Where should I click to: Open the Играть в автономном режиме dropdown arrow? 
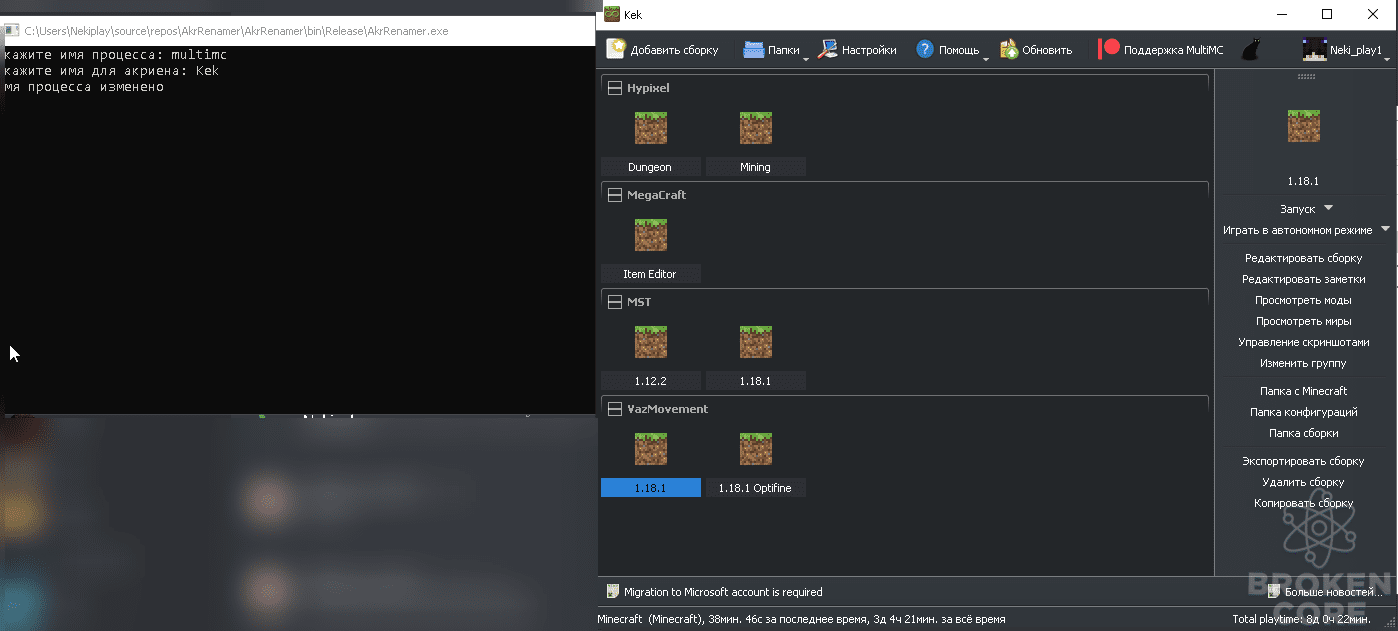(1385, 229)
